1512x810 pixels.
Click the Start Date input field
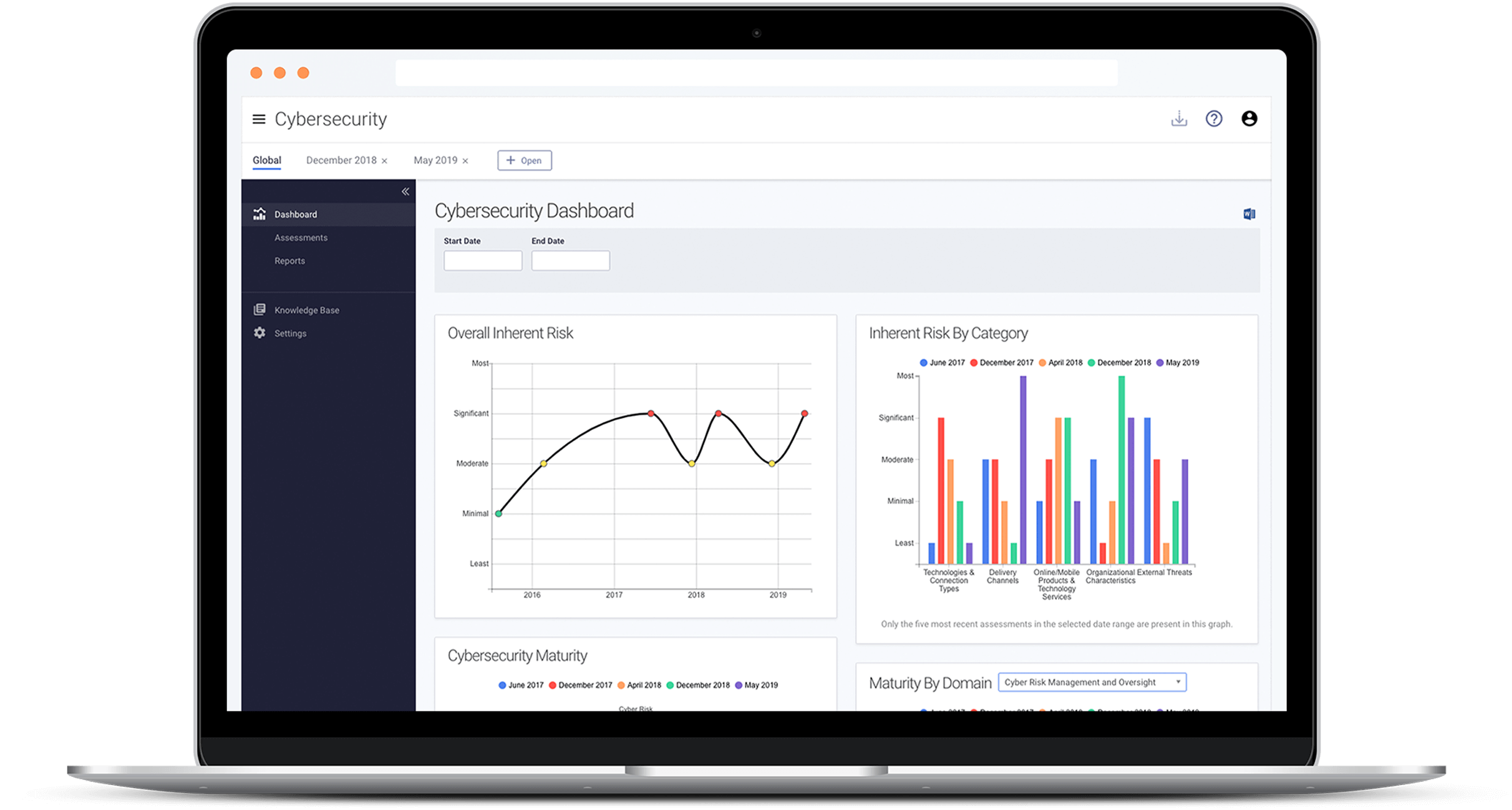pos(483,261)
